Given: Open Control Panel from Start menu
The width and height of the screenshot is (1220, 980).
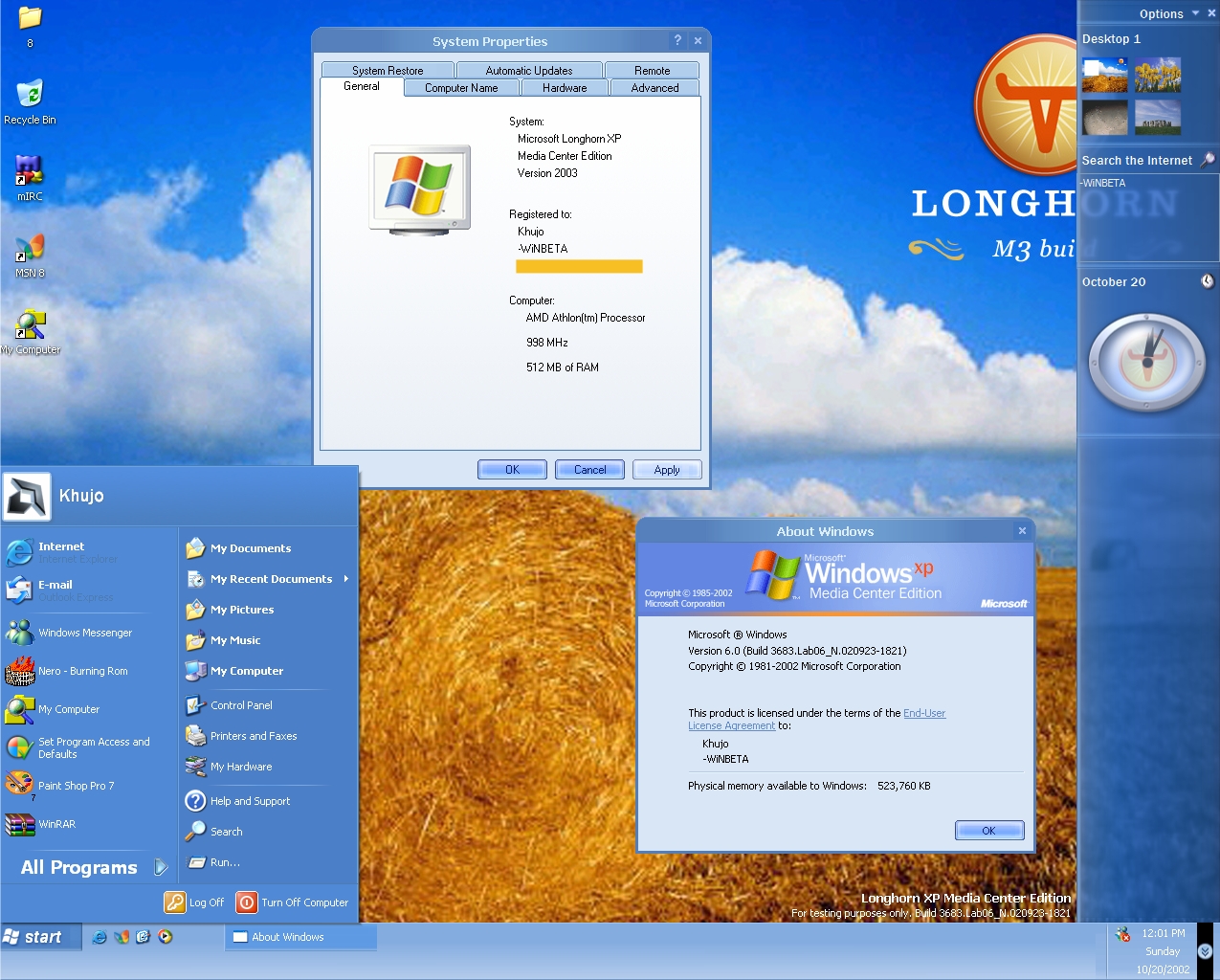Looking at the screenshot, I should coord(241,705).
